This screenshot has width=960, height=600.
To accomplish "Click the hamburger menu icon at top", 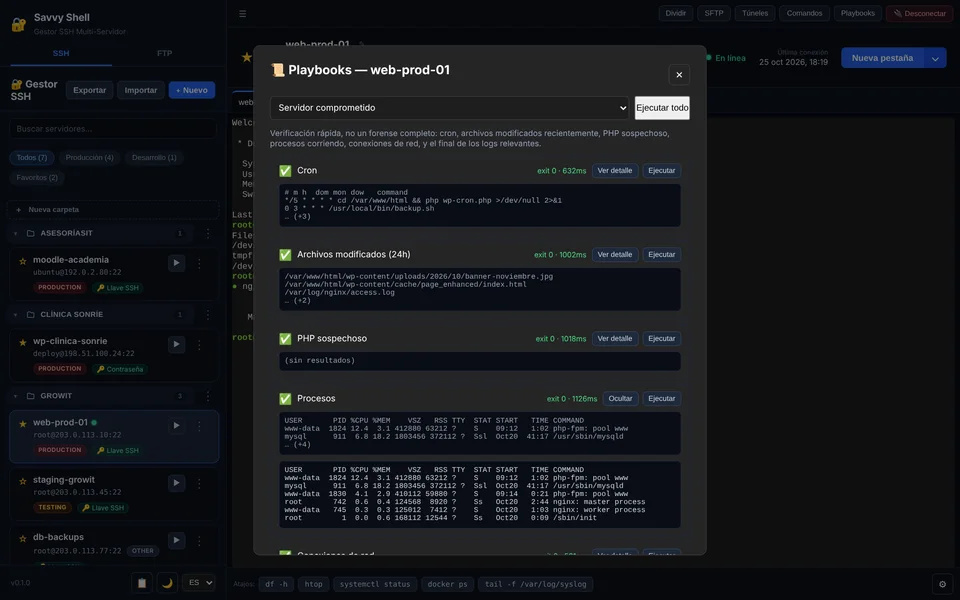I will [x=242, y=13].
